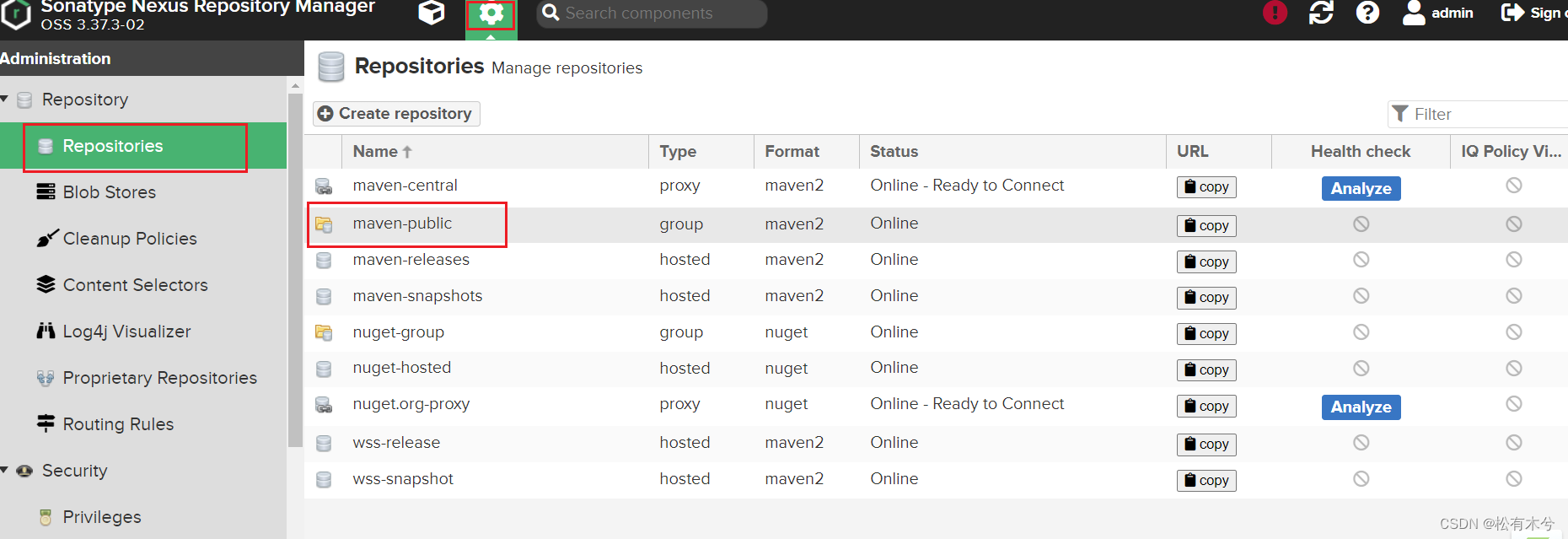This screenshot has width=1568, height=539.
Task: Click the maven-central proxy repository icon
Action: click(x=324, y=186)
